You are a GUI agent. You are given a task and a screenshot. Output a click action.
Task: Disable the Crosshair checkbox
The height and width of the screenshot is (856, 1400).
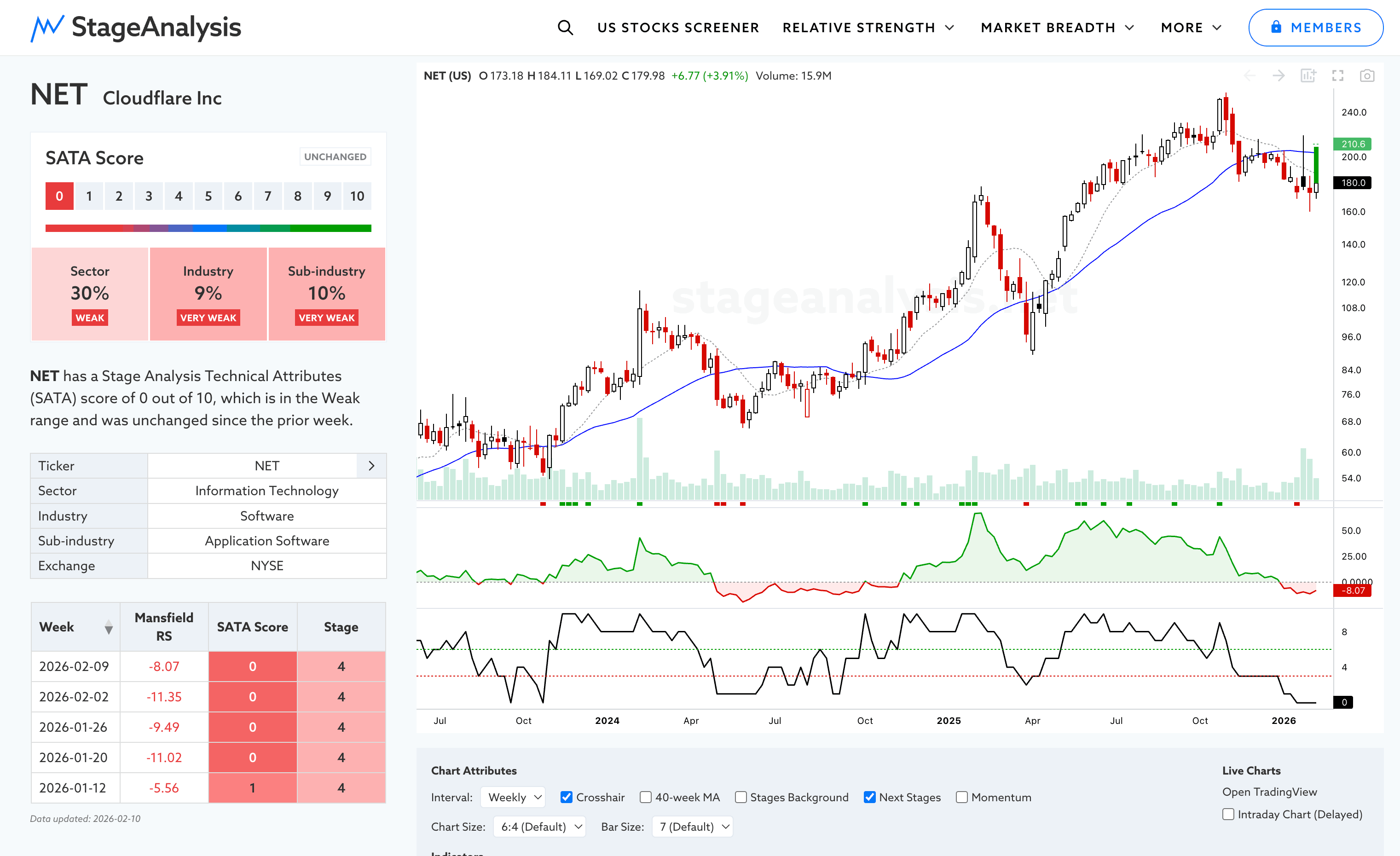pos(566,797)
